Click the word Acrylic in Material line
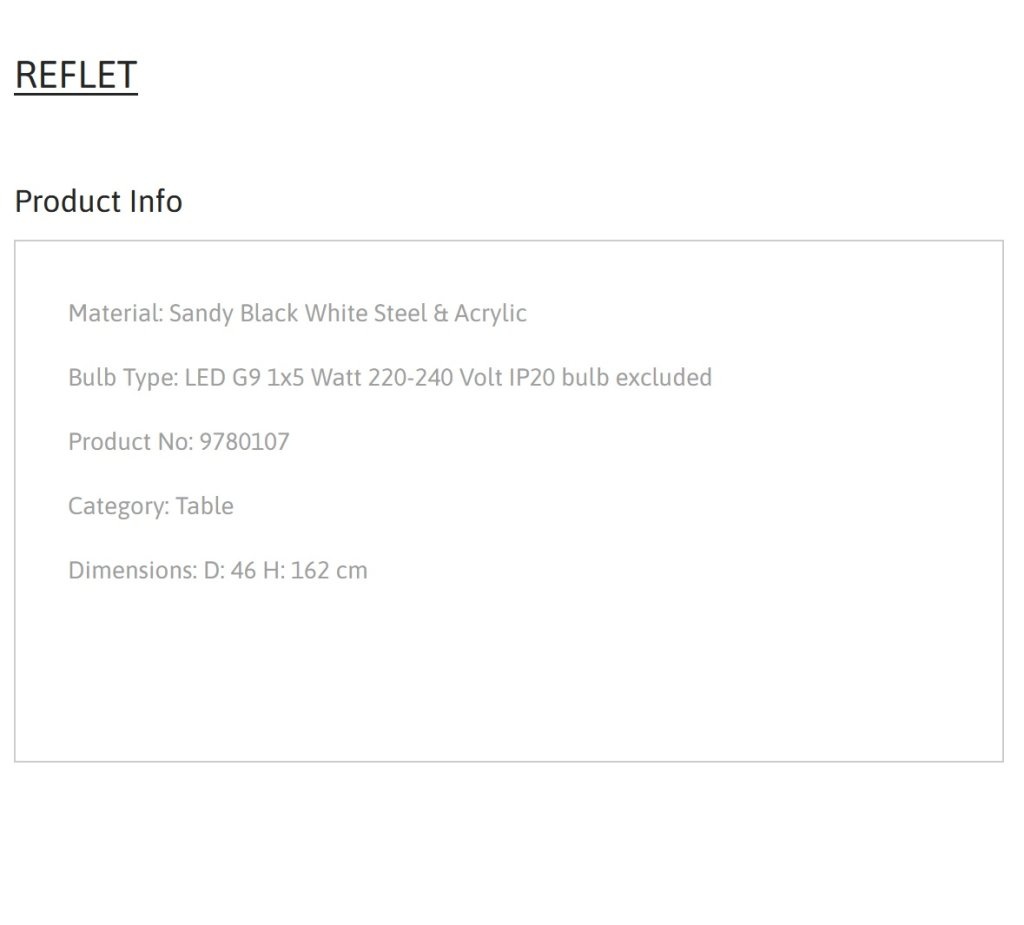Viewport: 1024px width, 925px height. [490, 314]
